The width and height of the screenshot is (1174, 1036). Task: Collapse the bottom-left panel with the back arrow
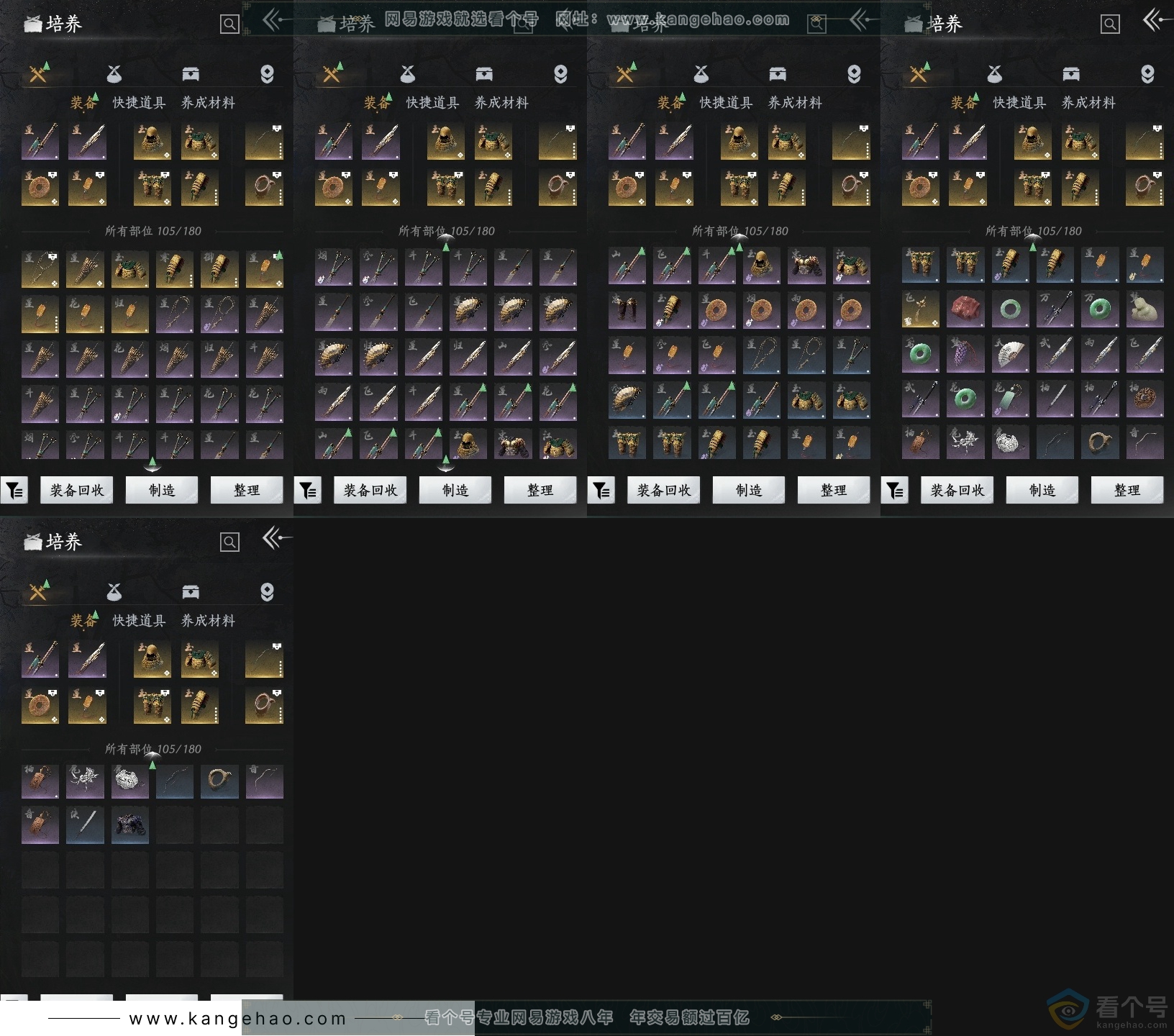[276, 537]
